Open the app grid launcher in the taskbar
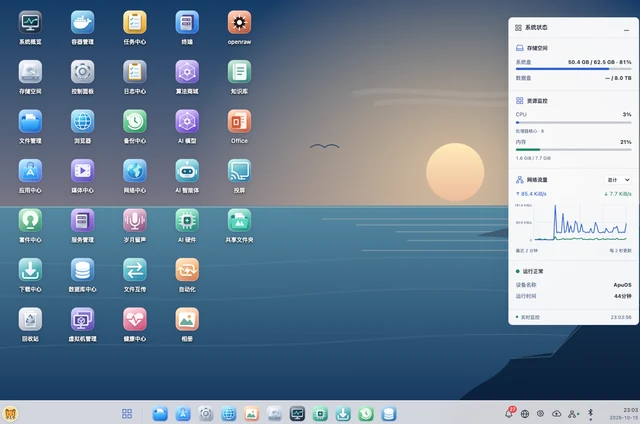The image size is (640, 424). point(127,414)
